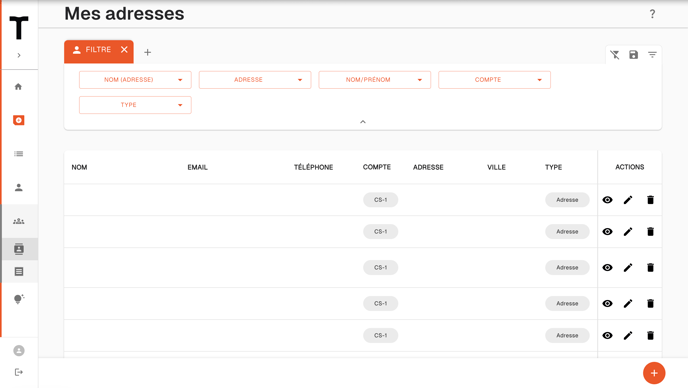Screen dimensions: 688x388
Task: Expand the sidebar with chevron arrow
Action: click(19, 55)
